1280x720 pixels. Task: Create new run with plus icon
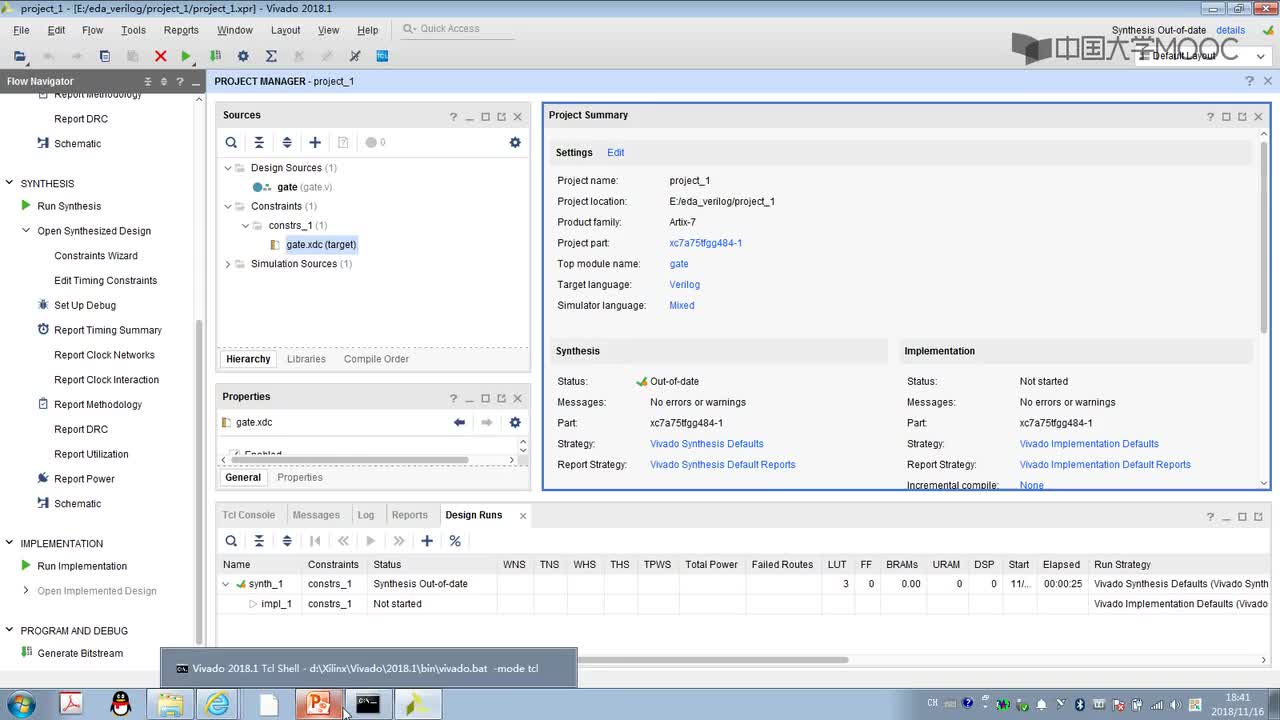pyautogui.click(x=427, y=541)
